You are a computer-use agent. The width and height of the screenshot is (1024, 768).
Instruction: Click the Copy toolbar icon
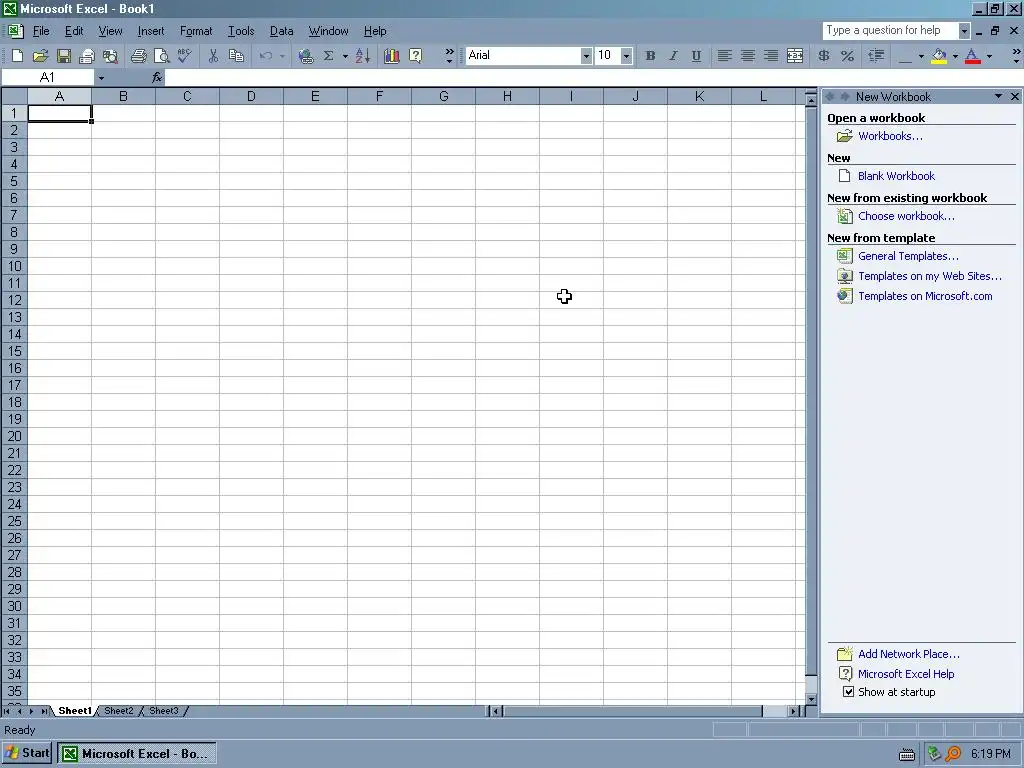click(236, 56)
